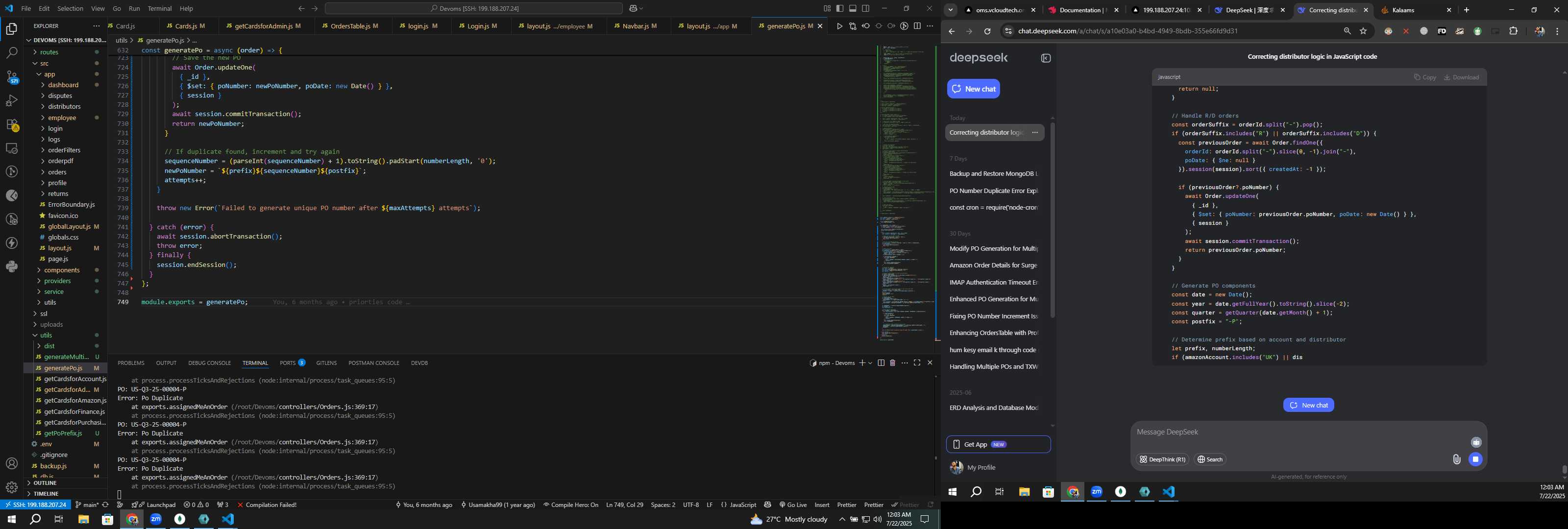
Task: Stop the DeepSeek response generation
Action: click(x=1475, y=459)
